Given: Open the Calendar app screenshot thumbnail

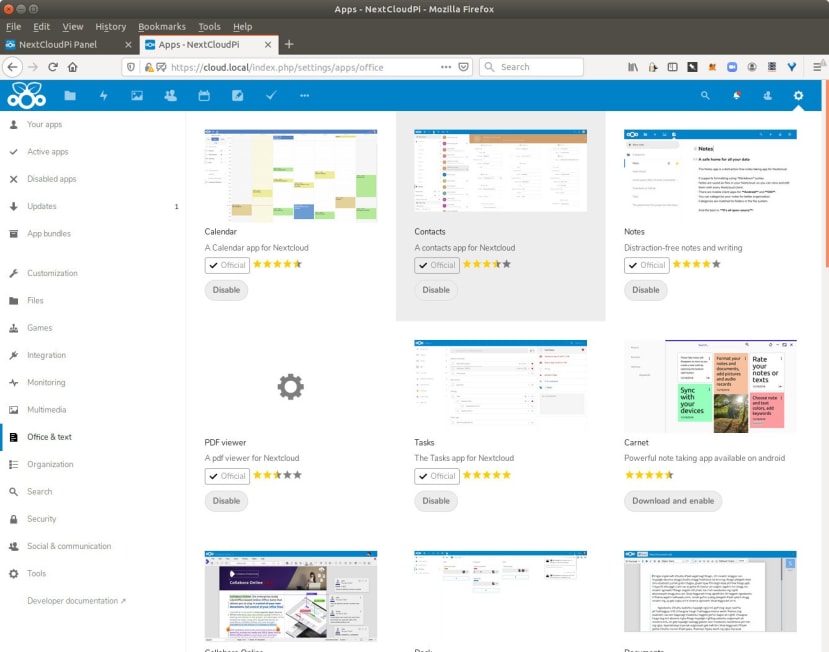Looking at the screenshot, I should (291, 175).
